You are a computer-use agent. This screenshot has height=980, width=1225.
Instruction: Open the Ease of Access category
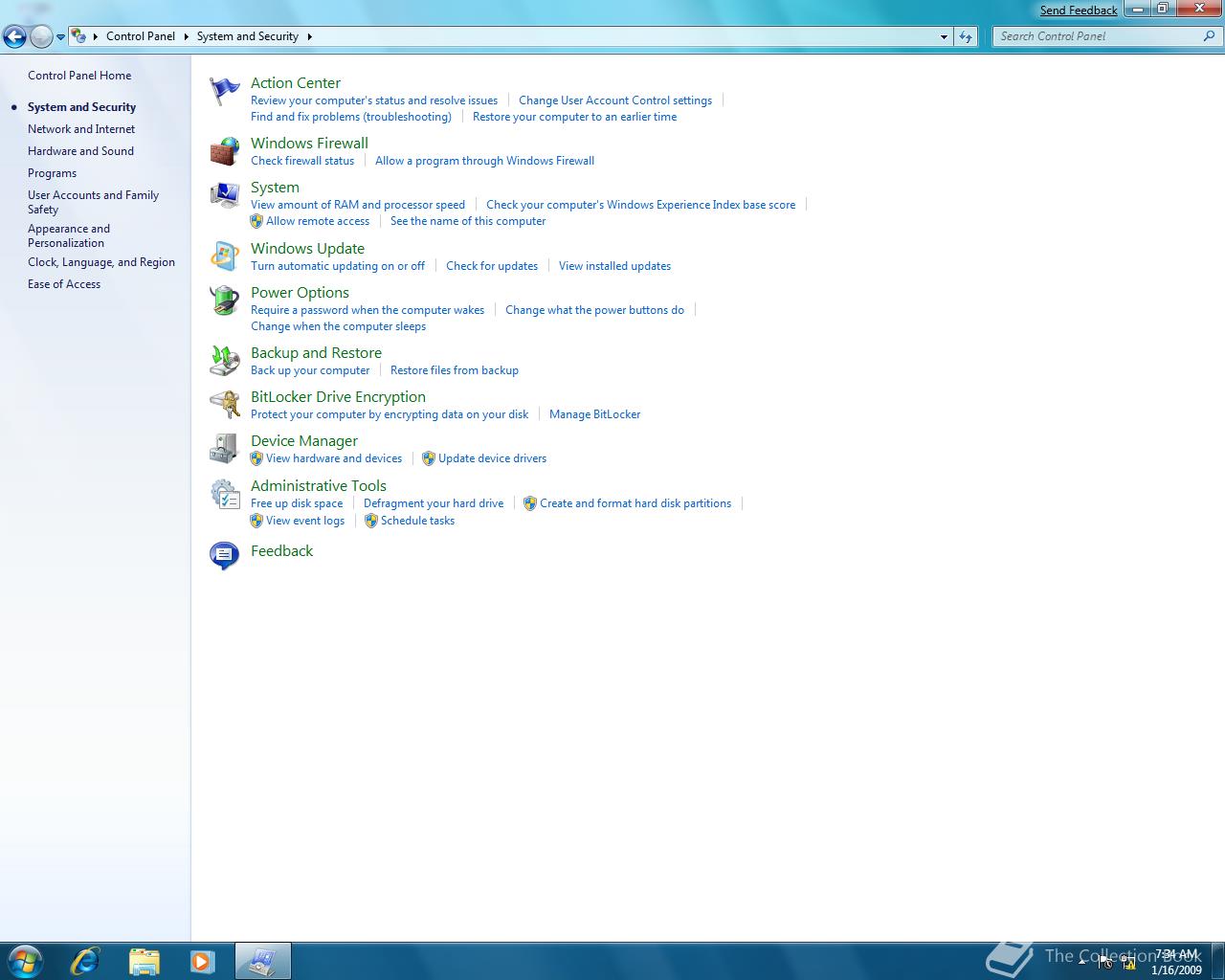[x=64, y=284]
